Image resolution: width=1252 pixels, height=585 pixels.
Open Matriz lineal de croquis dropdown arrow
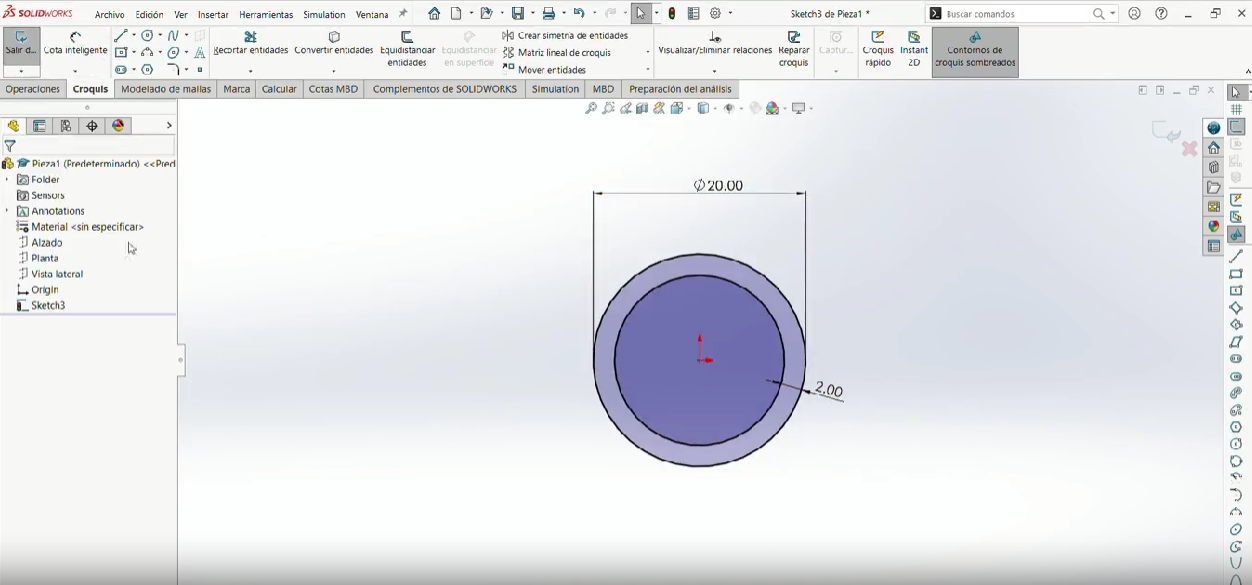pyautogui.click(x=648, y=53)
